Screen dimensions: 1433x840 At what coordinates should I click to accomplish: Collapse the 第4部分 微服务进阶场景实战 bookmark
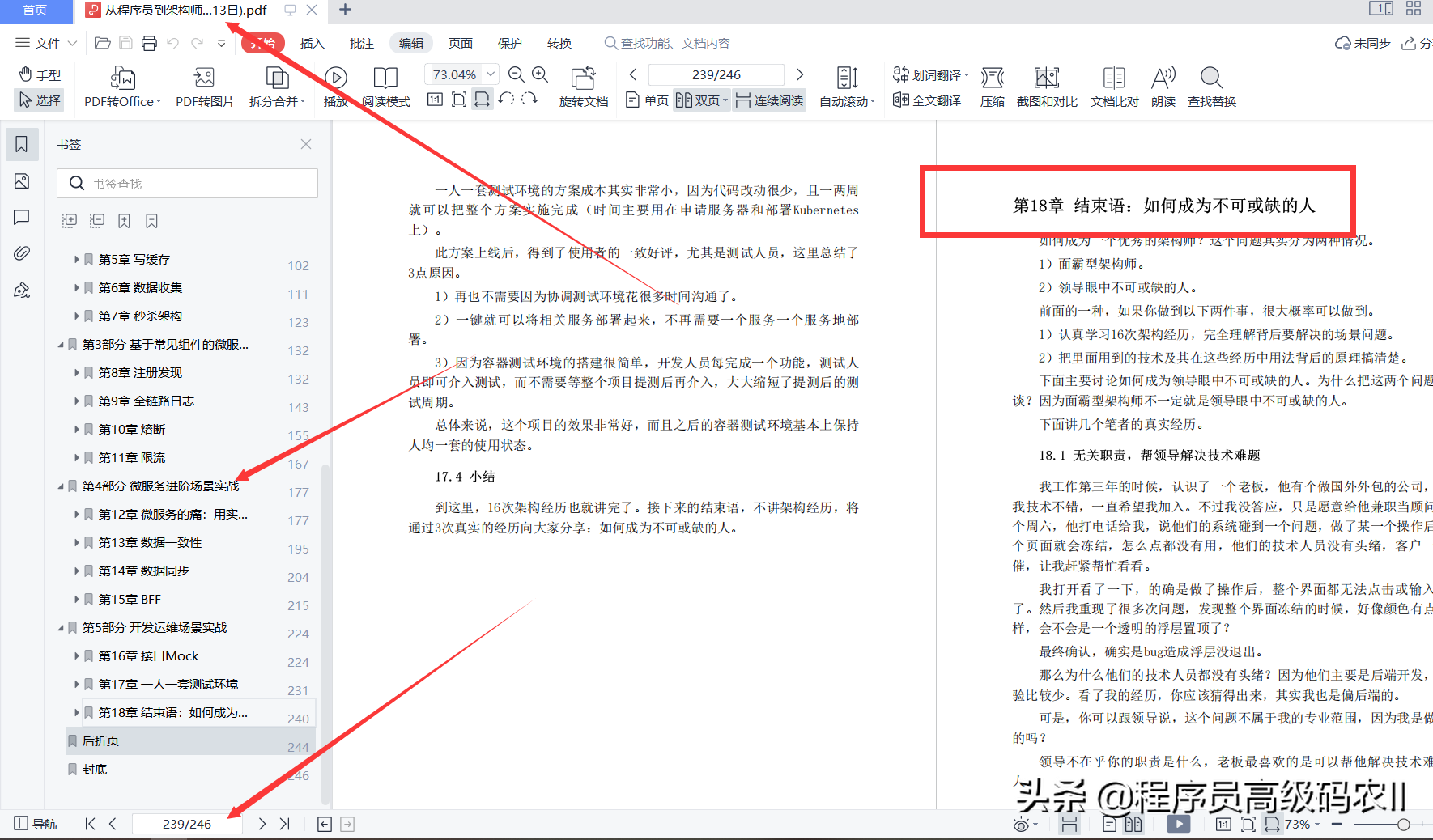click(61, 486)
